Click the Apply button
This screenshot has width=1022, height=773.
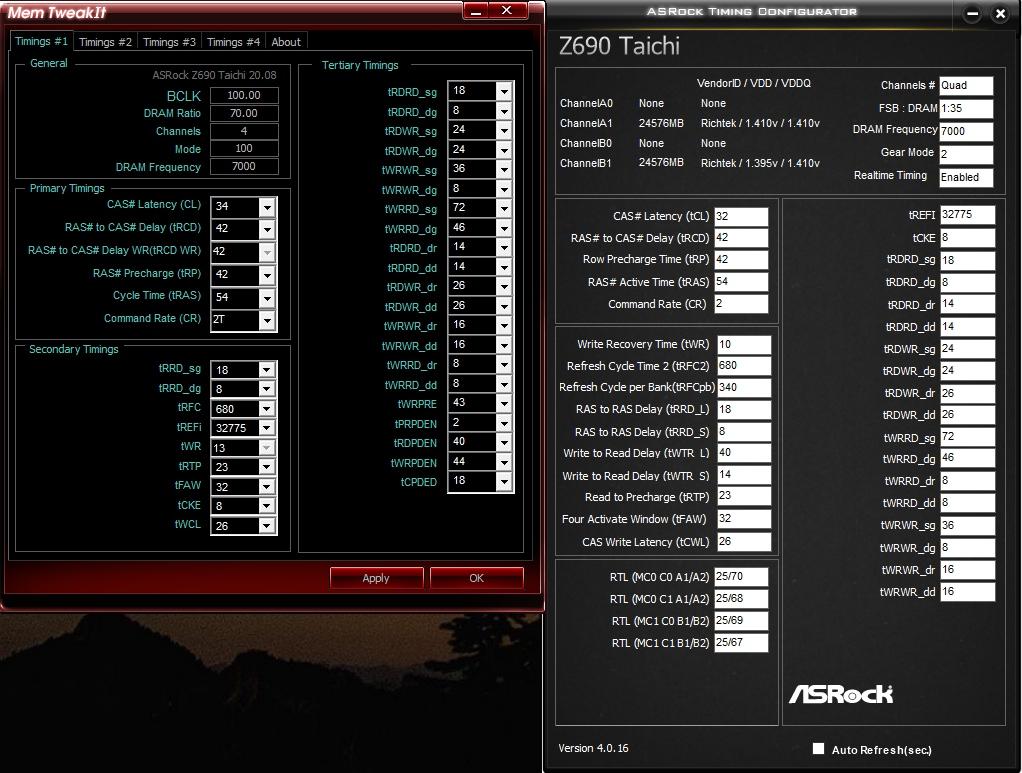point(376,578)
